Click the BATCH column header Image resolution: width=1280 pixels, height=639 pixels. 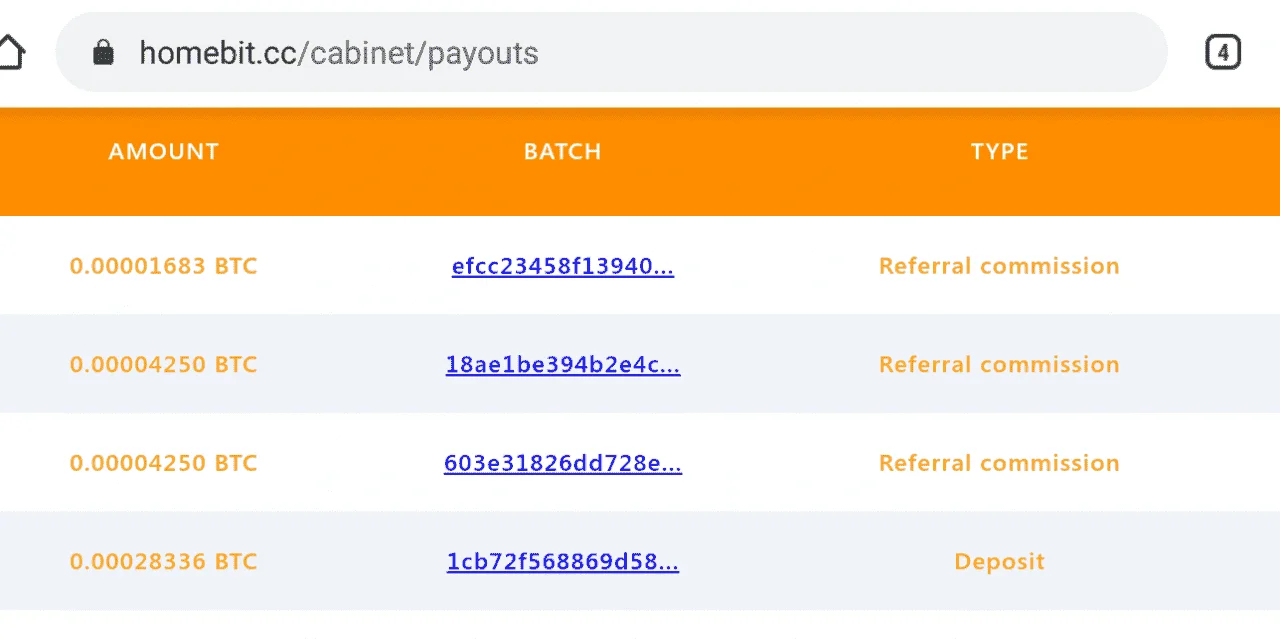tap(563, 152)
